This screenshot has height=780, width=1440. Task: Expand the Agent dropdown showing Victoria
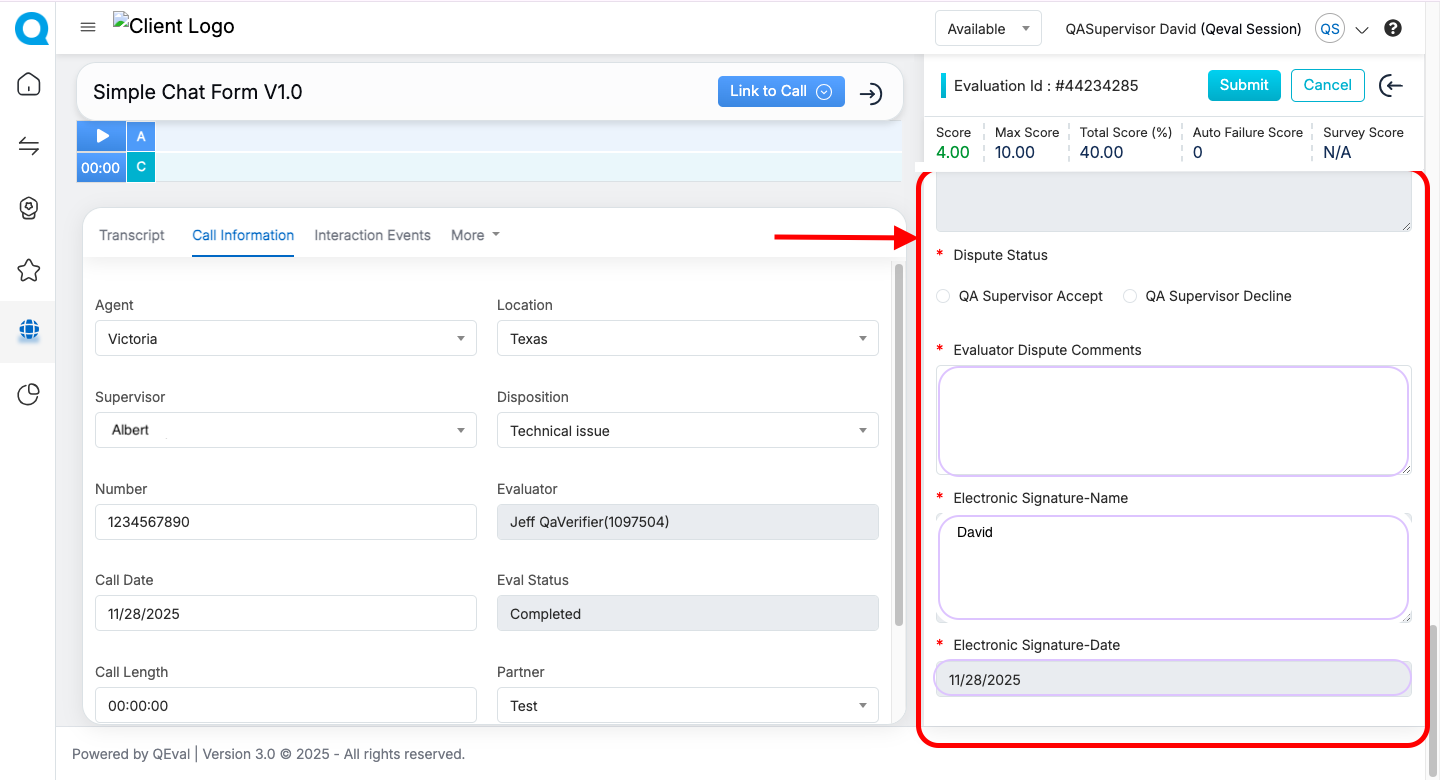click(x=286, y=339)
